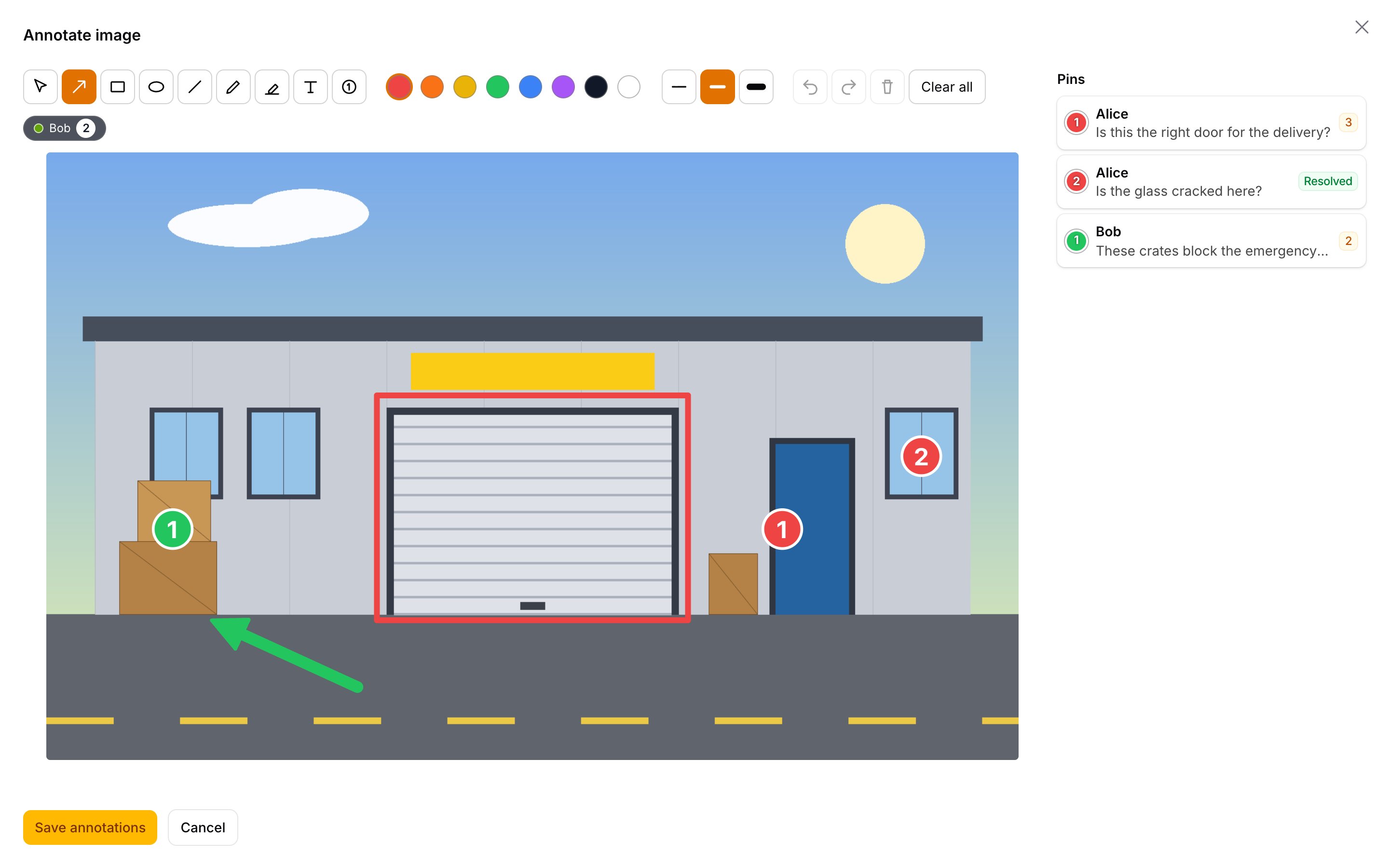Cancel the annotation dialog
The height and width of the screenshot is (868, 1389).
203,827
